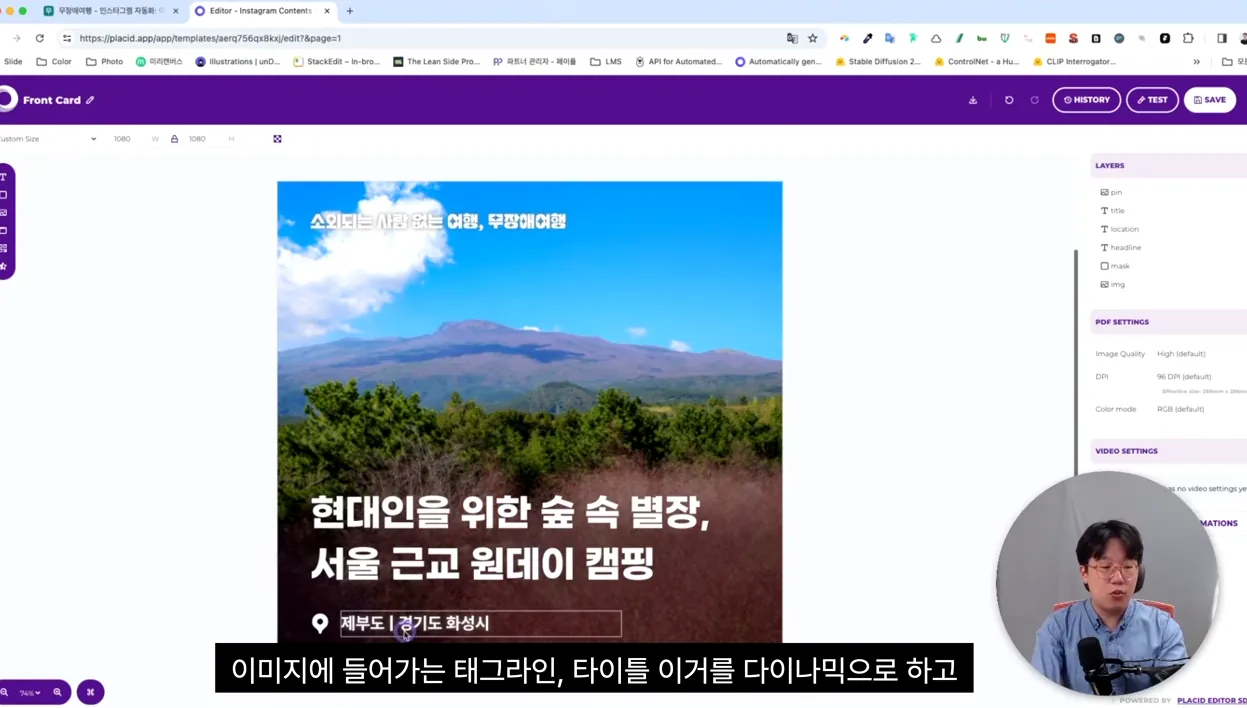Screen dimensions: 1247x708
Task: Open the Custom Size dropdown
Action: 48,139
